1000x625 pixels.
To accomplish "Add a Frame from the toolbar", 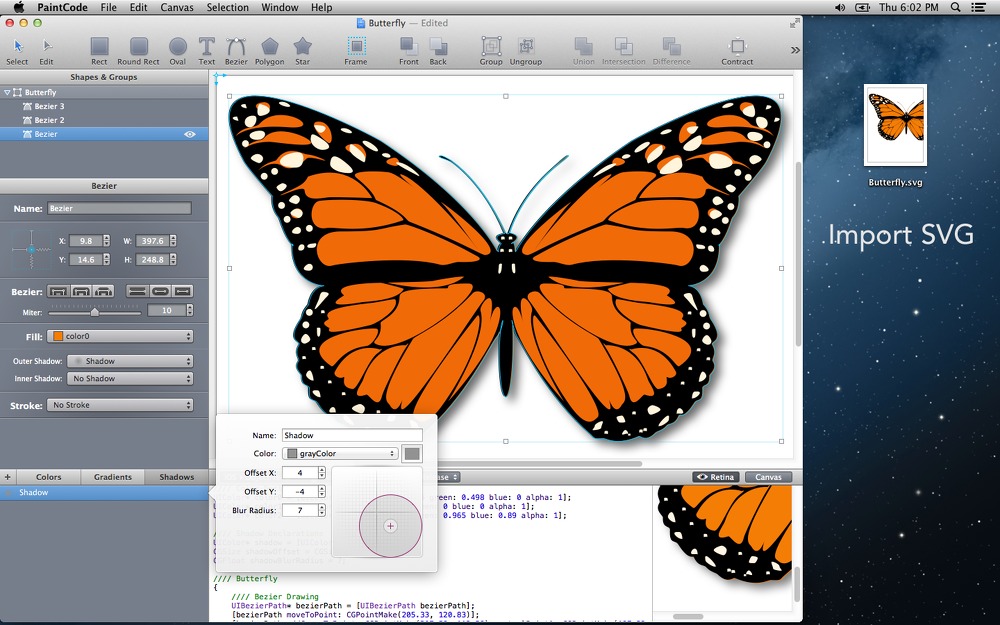I will coord(356,51).
